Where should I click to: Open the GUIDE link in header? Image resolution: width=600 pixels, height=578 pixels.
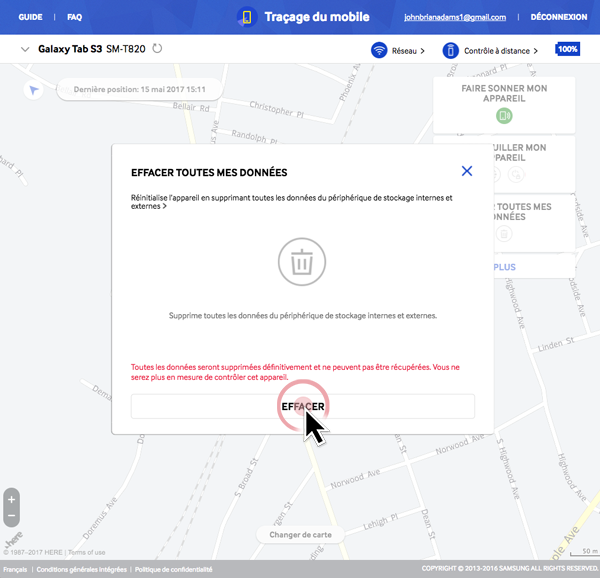30,17
